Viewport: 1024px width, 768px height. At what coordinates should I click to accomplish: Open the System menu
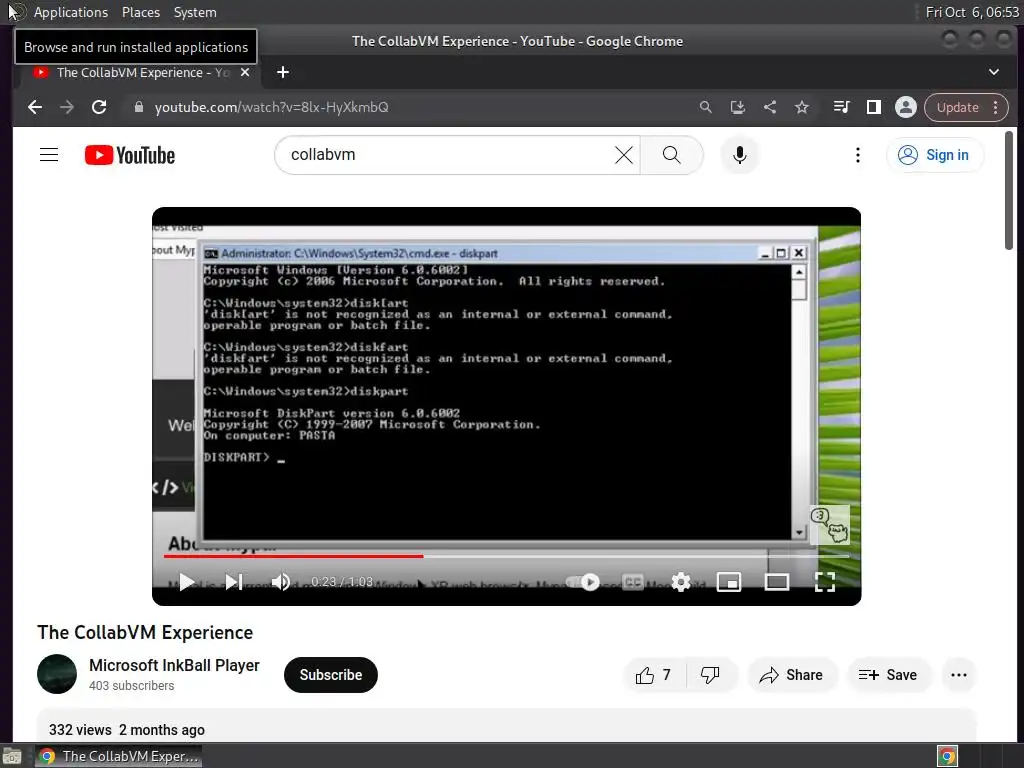[x=195, y=12]
